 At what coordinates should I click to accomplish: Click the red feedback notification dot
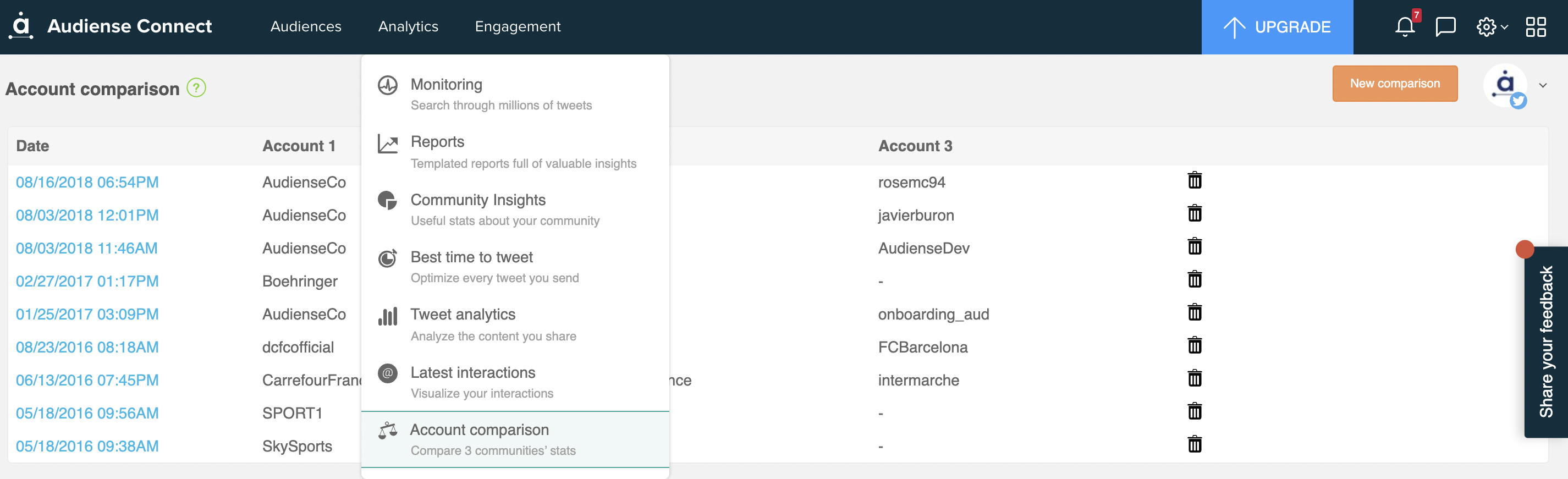point(1524,249)
